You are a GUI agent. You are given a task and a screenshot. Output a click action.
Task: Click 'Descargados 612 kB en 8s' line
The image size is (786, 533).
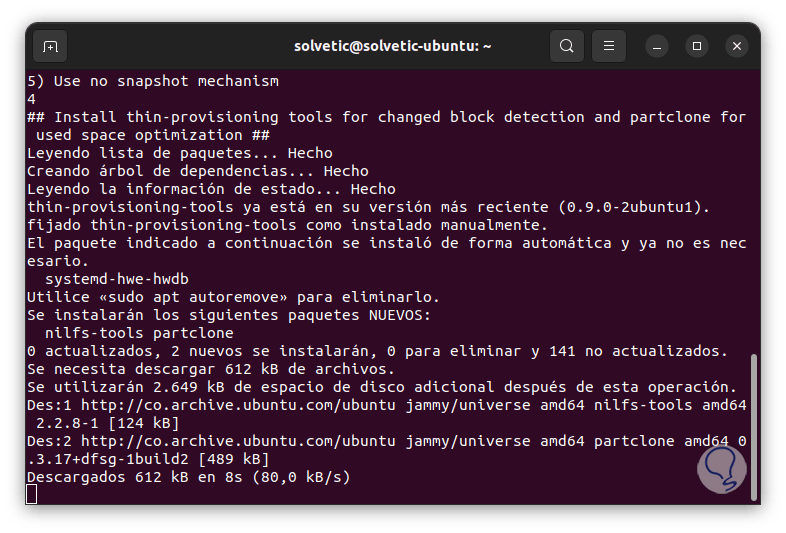coord(188,477)
